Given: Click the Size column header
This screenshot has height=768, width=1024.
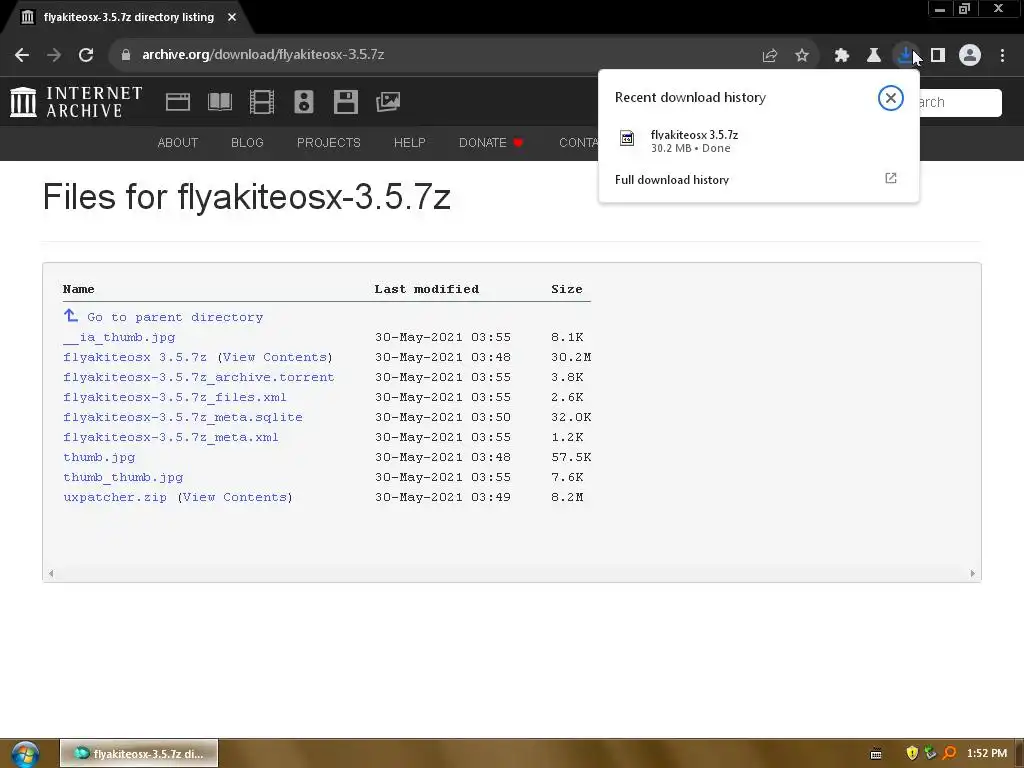Looking at the screenshot, I should pos(567,289).
